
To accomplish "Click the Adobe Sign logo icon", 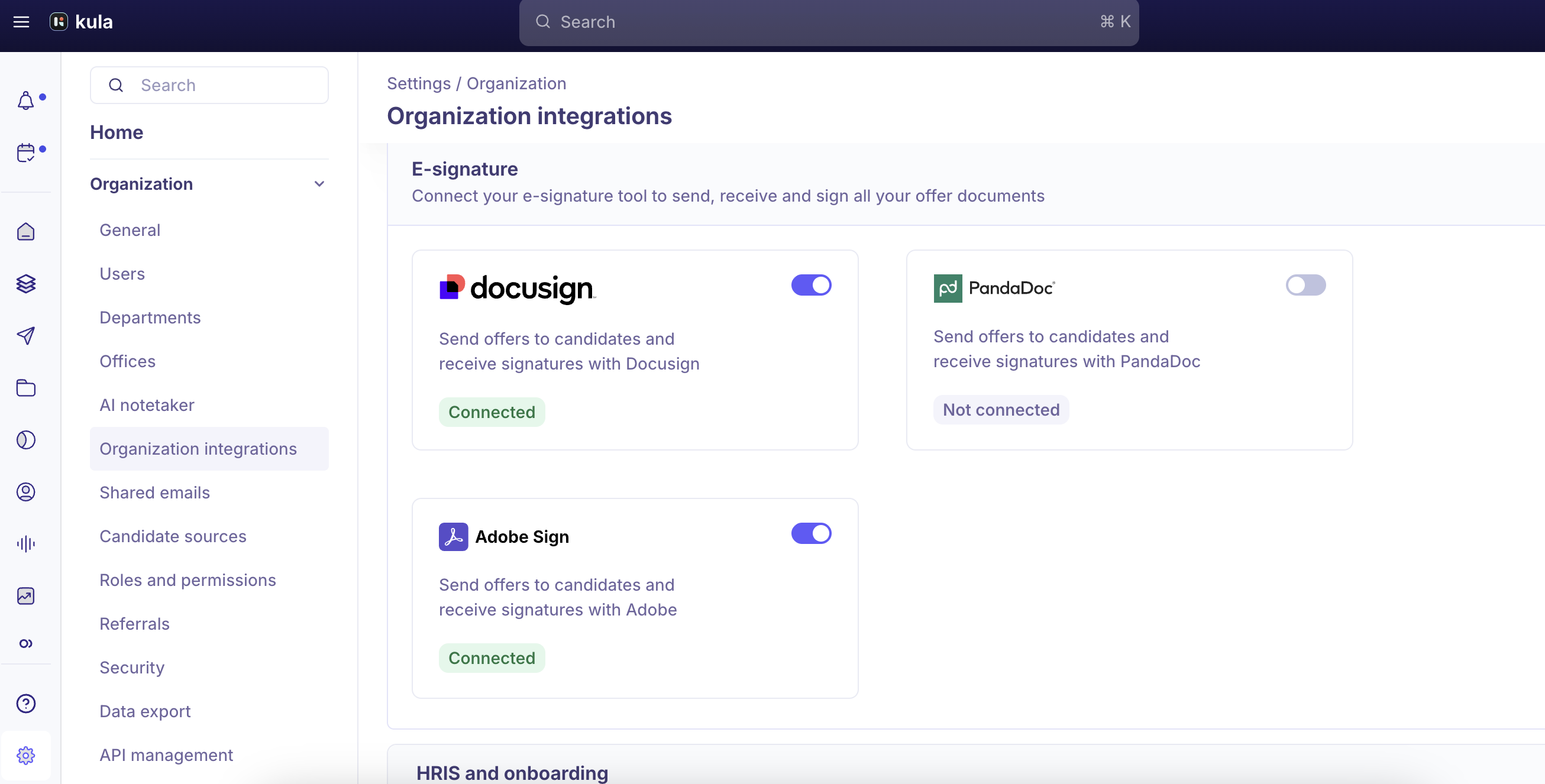I will [454, 536].
